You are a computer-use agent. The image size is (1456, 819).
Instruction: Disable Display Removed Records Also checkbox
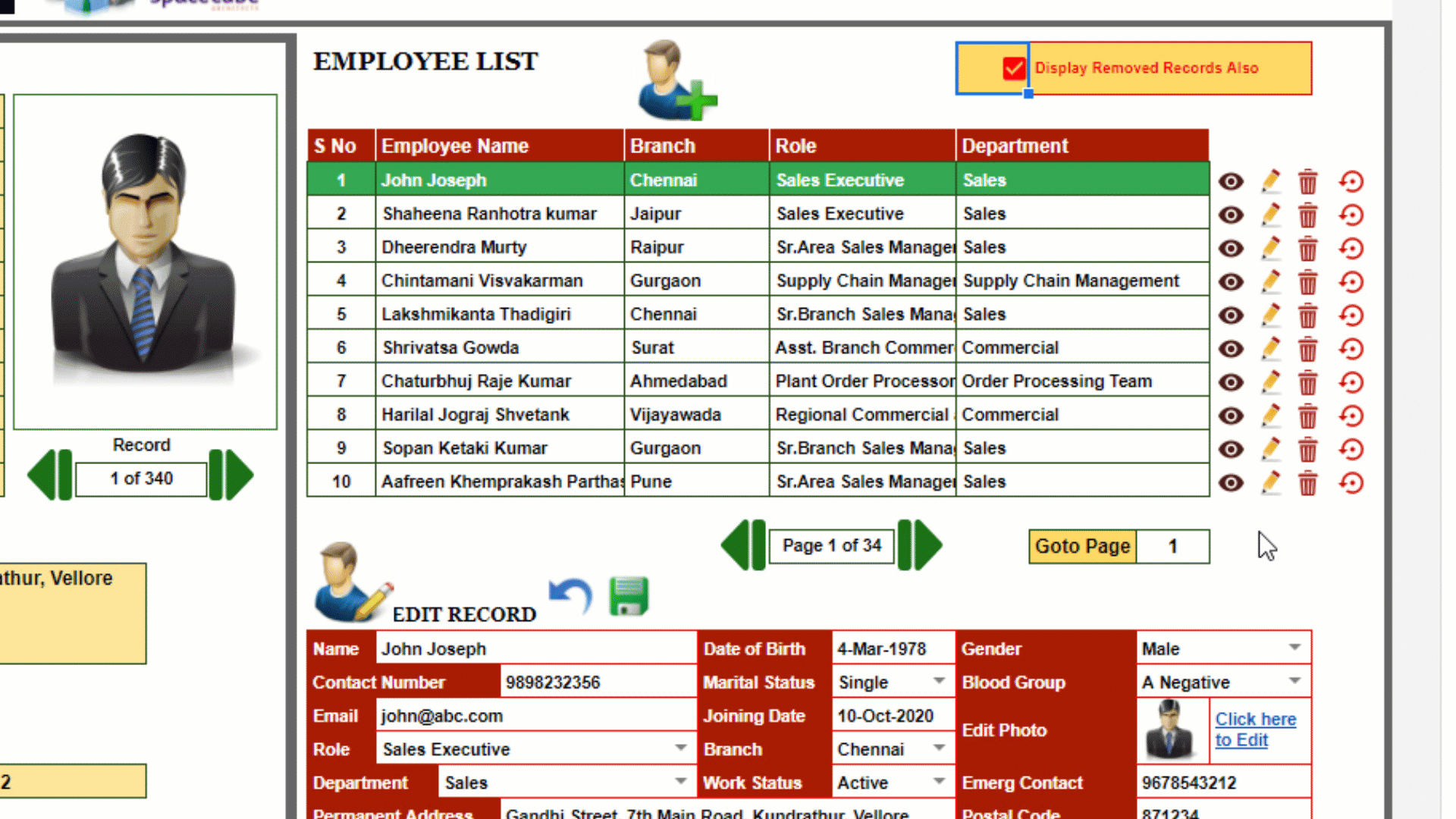[1014, 67]
